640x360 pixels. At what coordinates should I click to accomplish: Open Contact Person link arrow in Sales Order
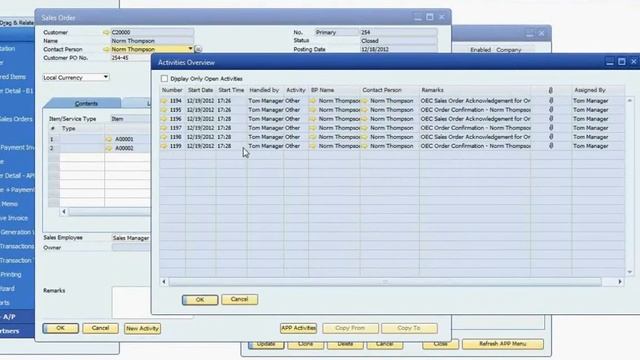pyautogui.click(x=106, y=49)
